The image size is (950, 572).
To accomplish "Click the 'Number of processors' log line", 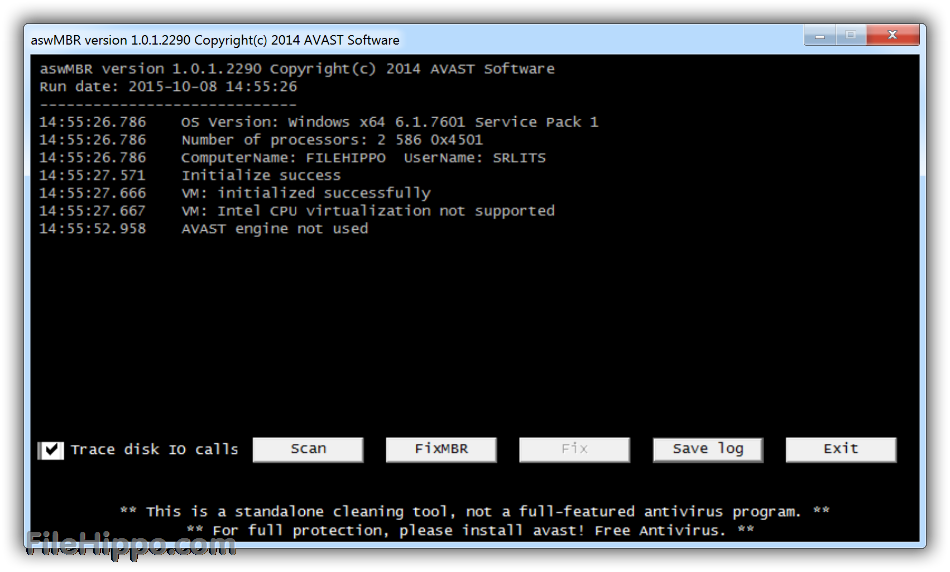I will point(261,140).
